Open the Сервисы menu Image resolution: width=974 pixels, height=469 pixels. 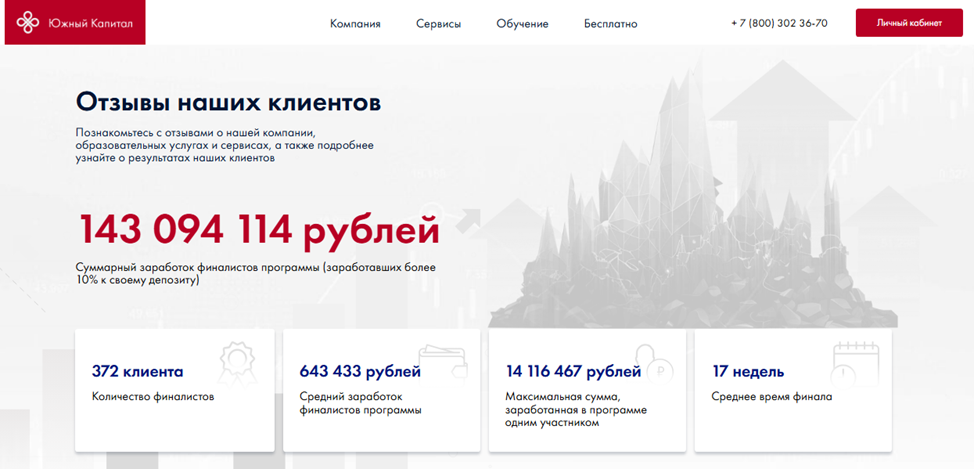(x=438, y=24)
